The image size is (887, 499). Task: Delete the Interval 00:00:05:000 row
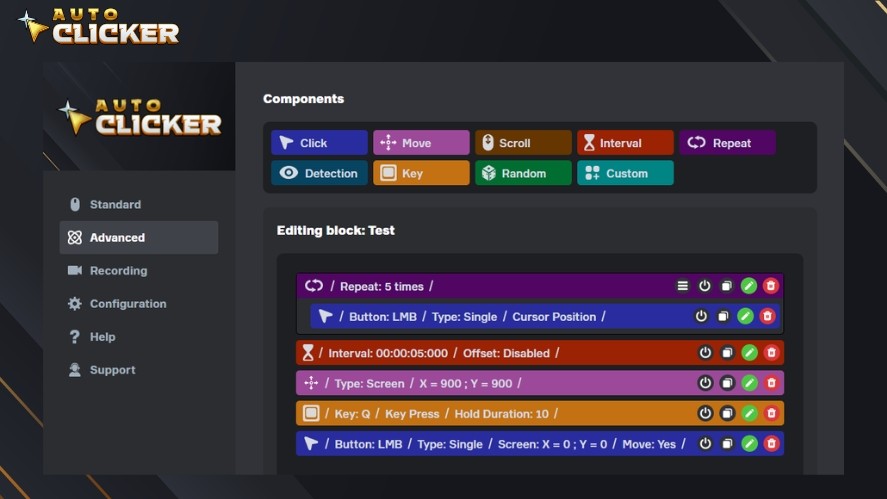click(771, 353)
